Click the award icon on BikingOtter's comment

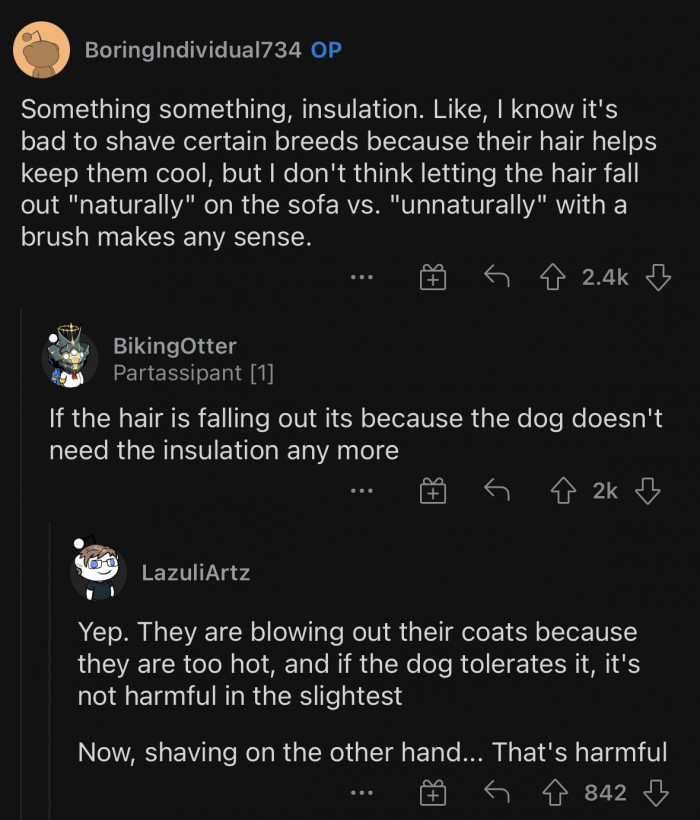click(x=431, y=491)
